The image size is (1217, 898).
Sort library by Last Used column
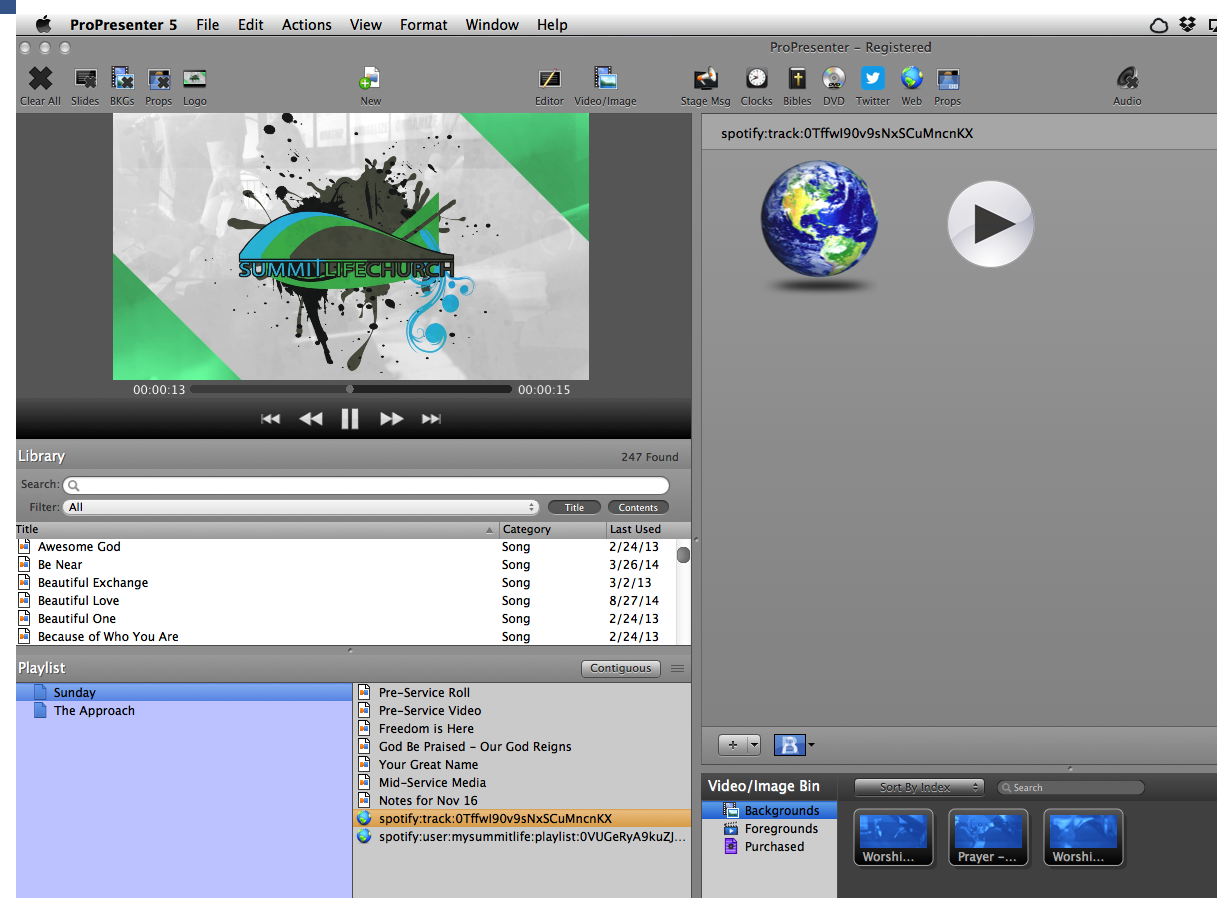point(640,529)
